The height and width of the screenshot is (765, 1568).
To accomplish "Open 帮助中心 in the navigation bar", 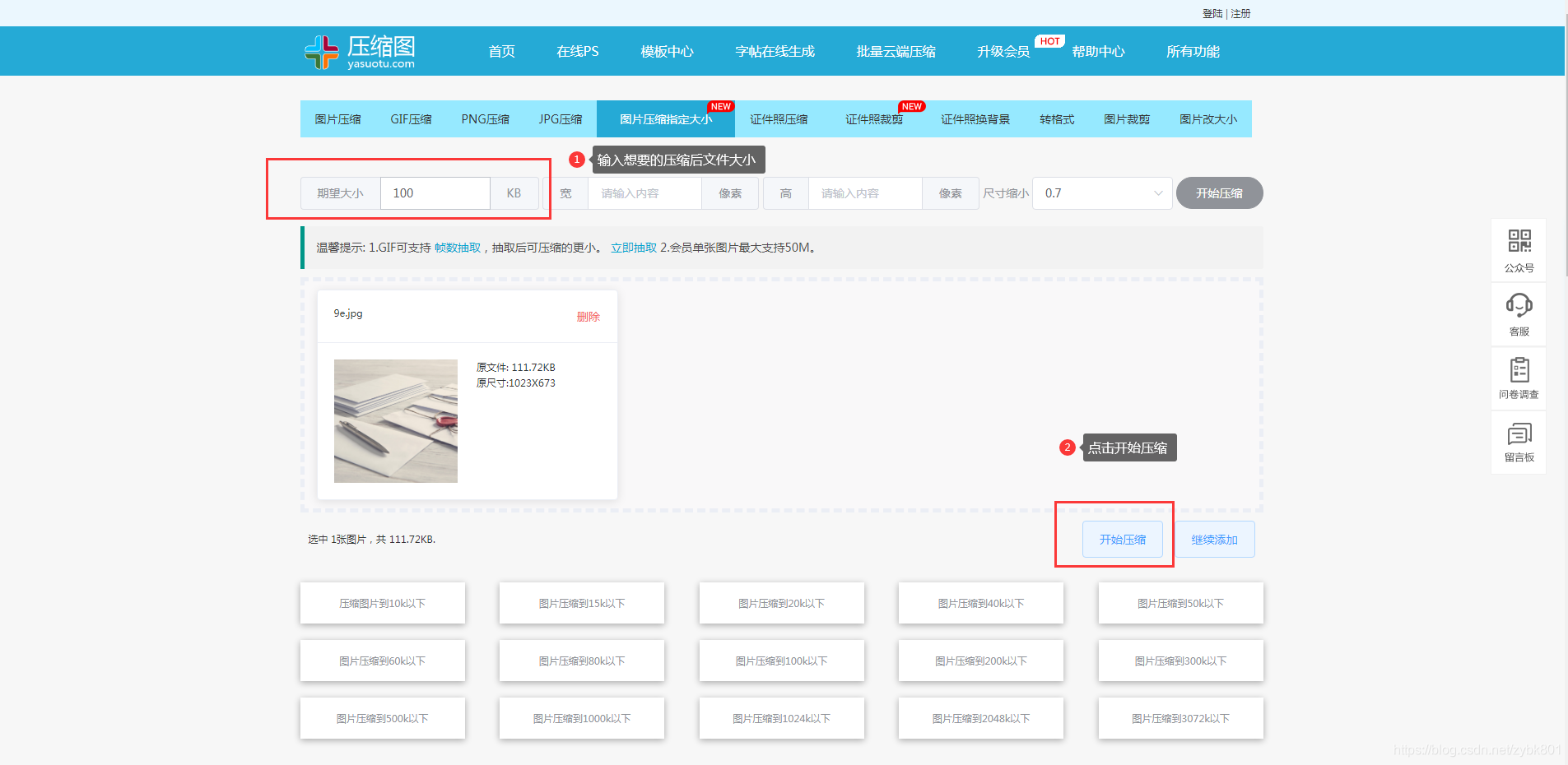I will coord(1098,51).
